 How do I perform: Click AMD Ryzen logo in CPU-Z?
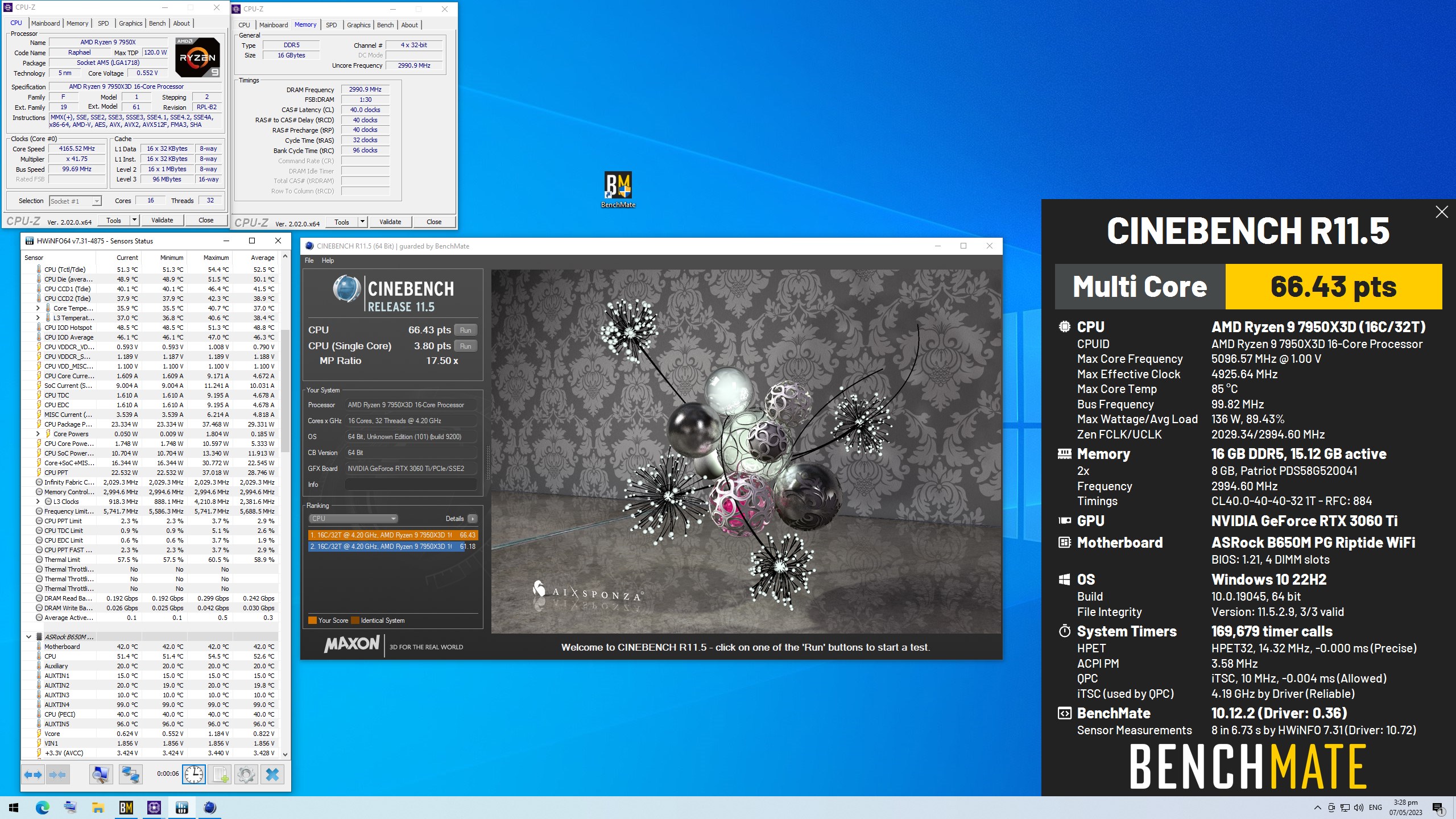(197, 57)
